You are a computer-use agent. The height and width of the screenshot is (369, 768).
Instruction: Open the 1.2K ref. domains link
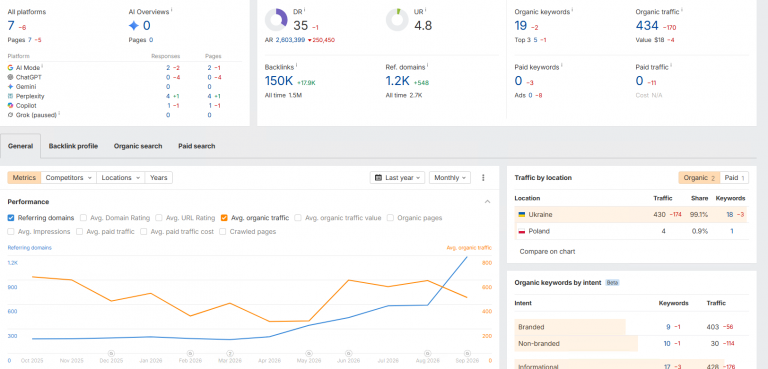[397, 81]
